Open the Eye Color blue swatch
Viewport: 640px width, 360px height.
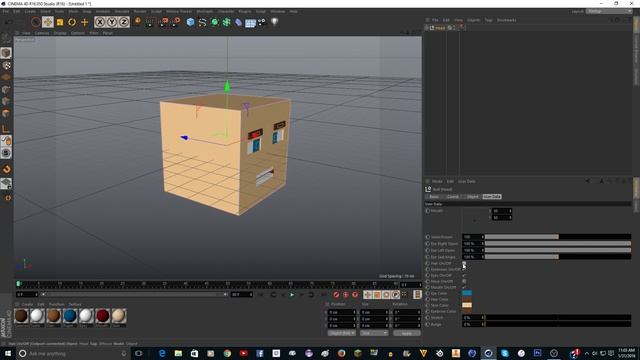click(x=467, y=293)
